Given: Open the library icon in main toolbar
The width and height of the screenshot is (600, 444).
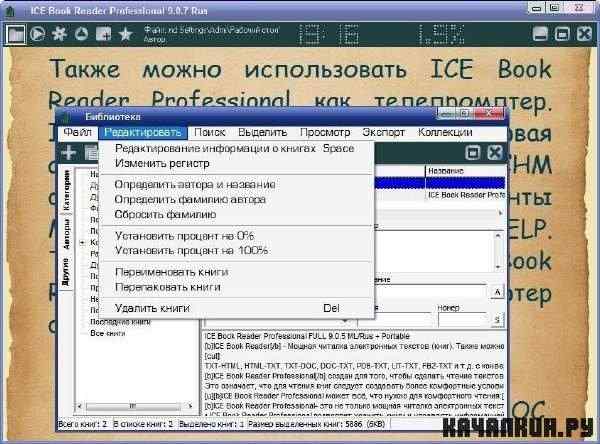Looking at the screenshot, I should click(16, 34).
